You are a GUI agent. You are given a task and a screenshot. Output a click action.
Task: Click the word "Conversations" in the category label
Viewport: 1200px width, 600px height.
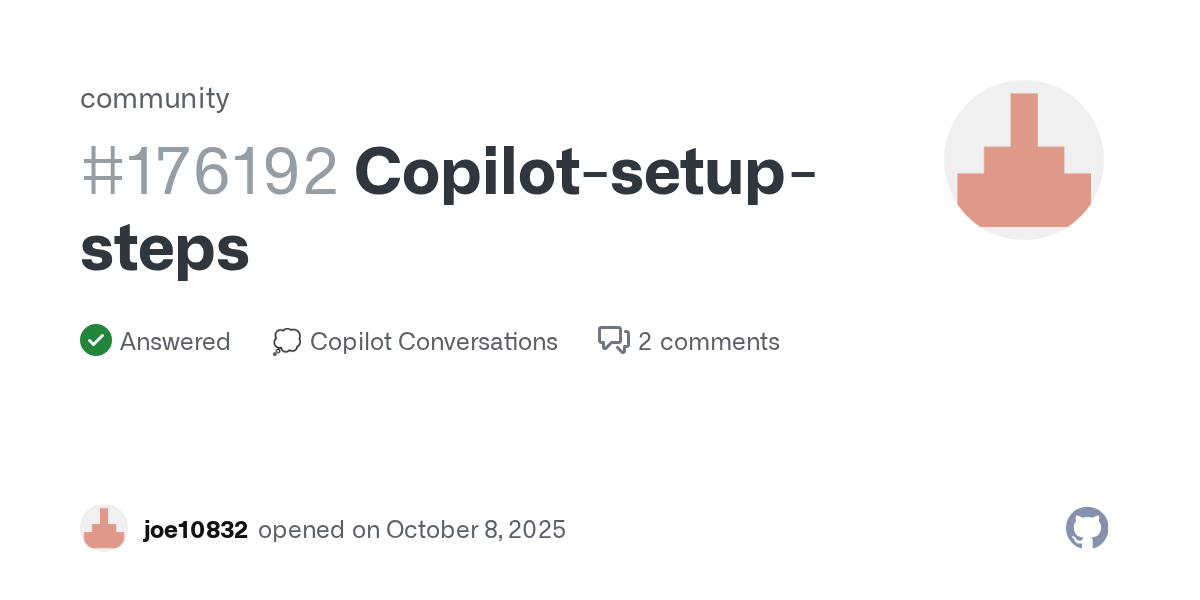coord(478,342)
